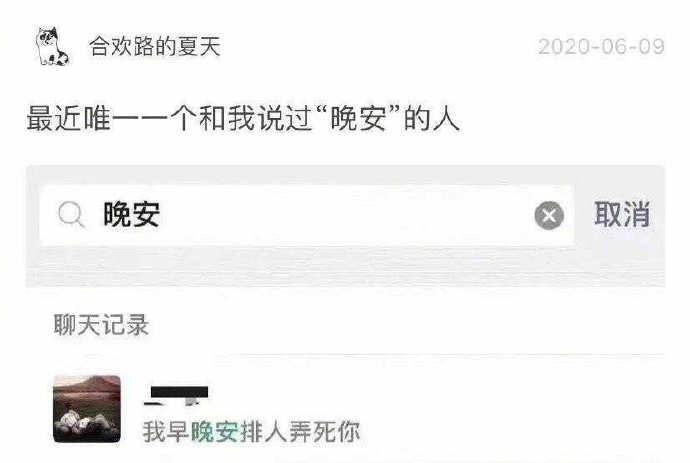Open the 合欢路的夏天 username link
The width and height of the screenshot is (690, 463).
point(154,46)
